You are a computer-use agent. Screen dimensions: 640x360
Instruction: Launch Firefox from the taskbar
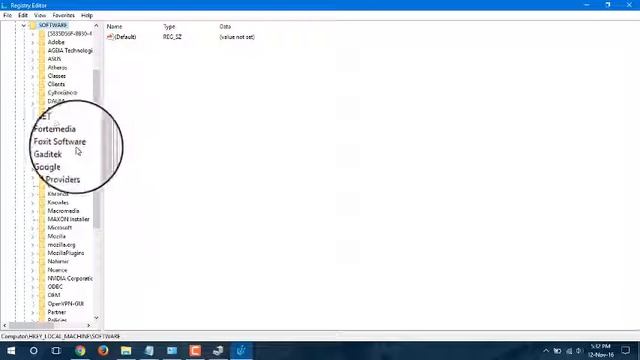(103, 351)
